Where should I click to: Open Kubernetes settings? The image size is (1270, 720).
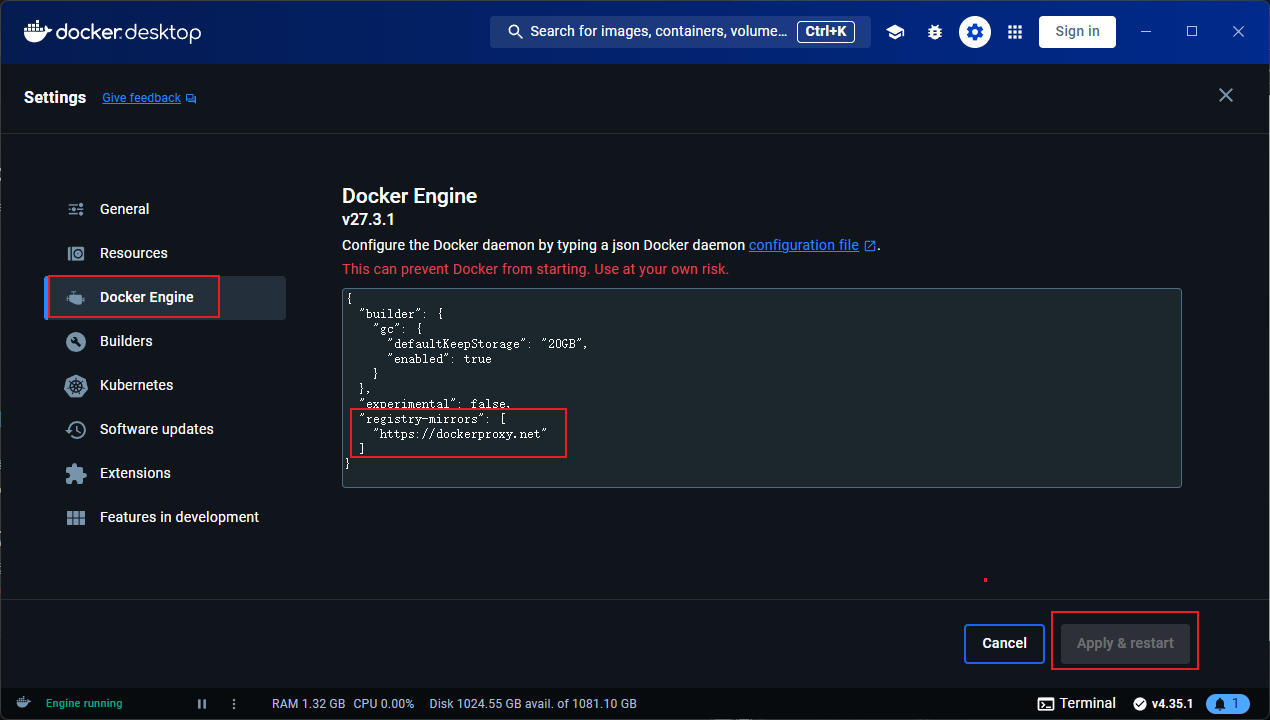(x=136, y=385)
